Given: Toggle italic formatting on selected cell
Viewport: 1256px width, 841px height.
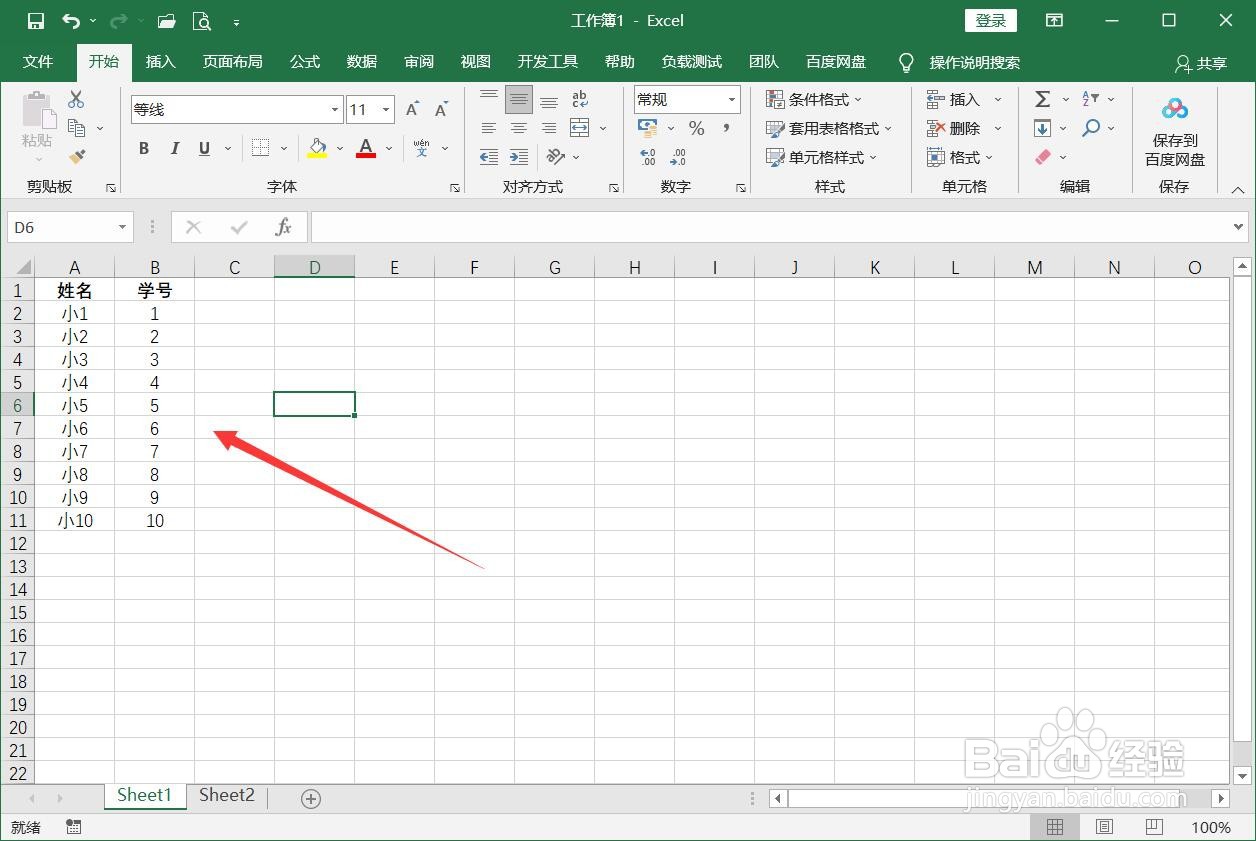Looking at the screenshot, I should (x=175, y=148).
